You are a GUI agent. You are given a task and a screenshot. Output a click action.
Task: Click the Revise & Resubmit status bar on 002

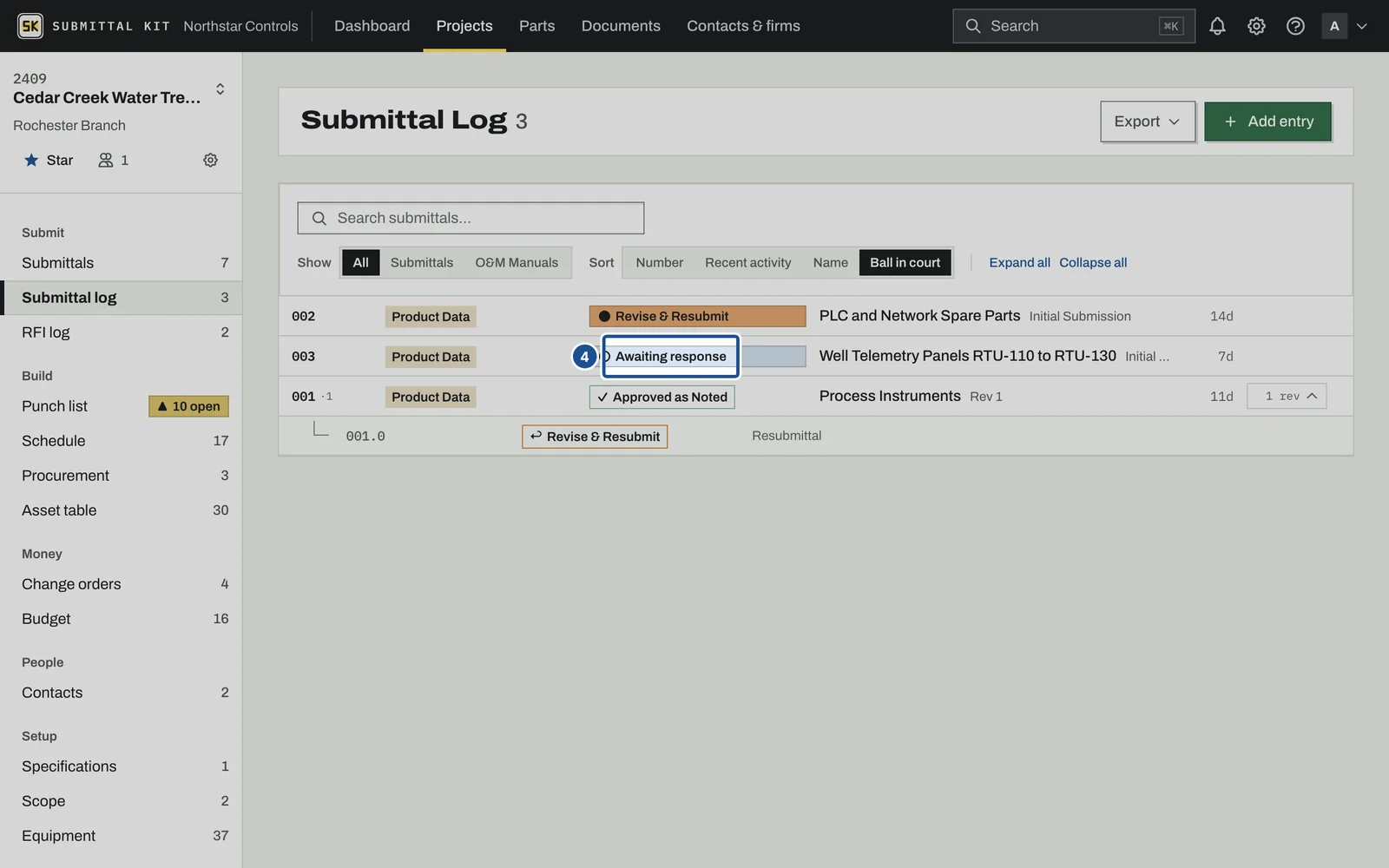[x=697, y=316]
